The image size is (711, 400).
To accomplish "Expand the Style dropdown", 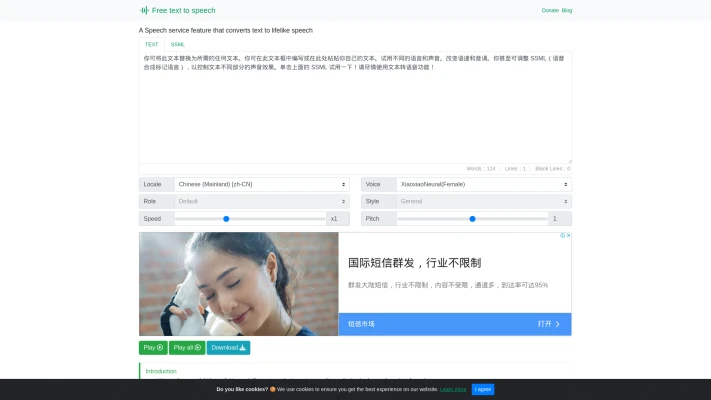I will [484, 201].
